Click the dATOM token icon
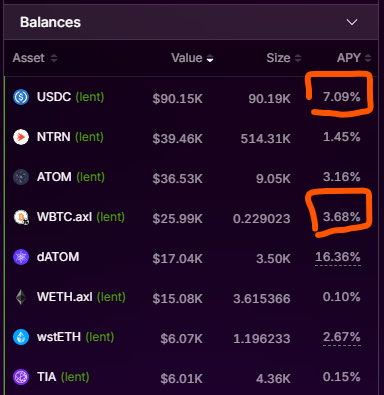Image resolution: width=384 pixels, height=395 pixels. [21, 257]
